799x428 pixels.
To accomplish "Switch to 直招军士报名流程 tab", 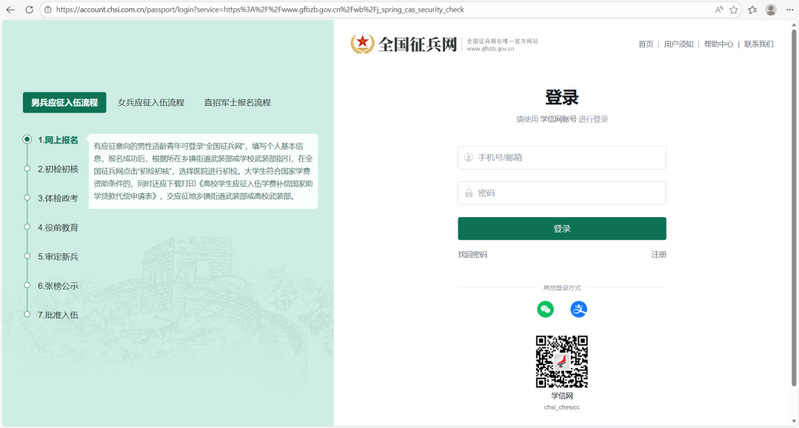I will (237, 102).
